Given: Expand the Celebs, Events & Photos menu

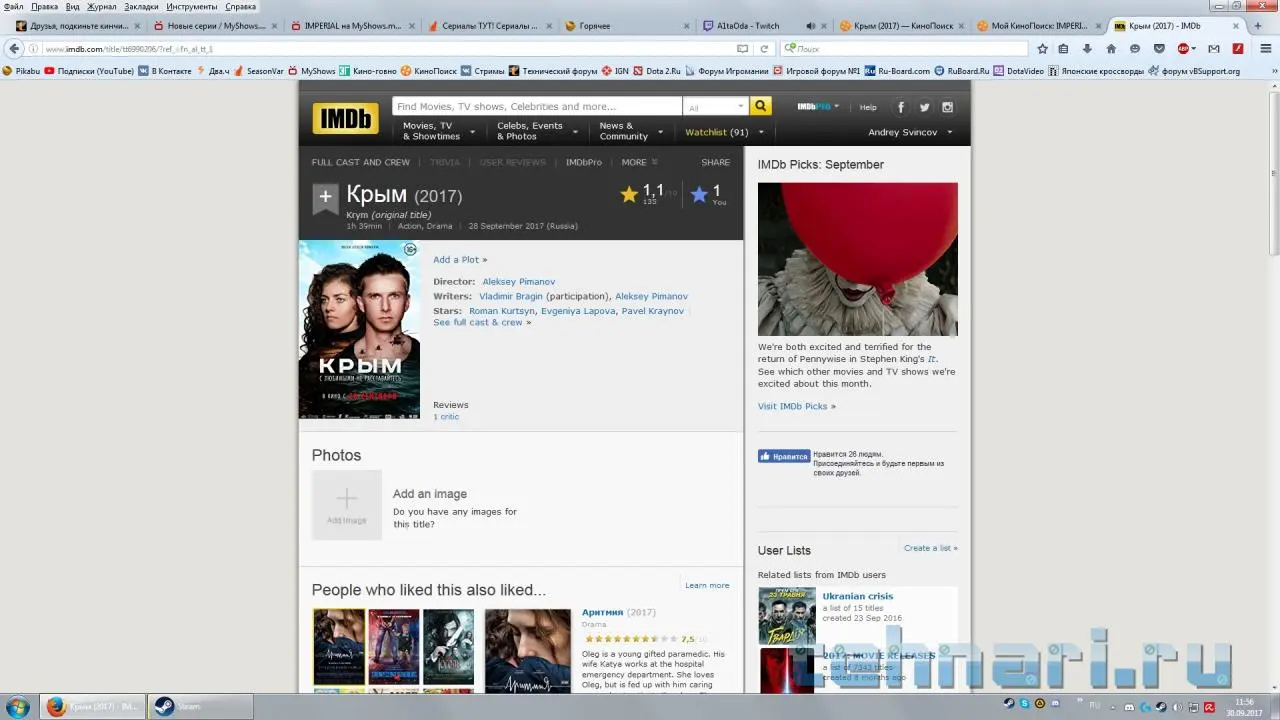Looking at the screenshot, I should (x=538, y=131).
